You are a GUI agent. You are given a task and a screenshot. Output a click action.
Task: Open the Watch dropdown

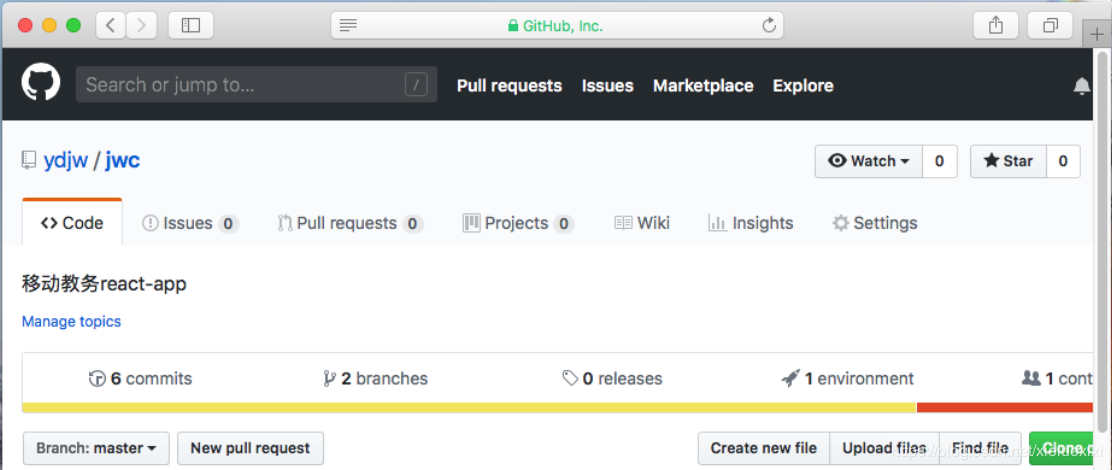pos(868,161)
